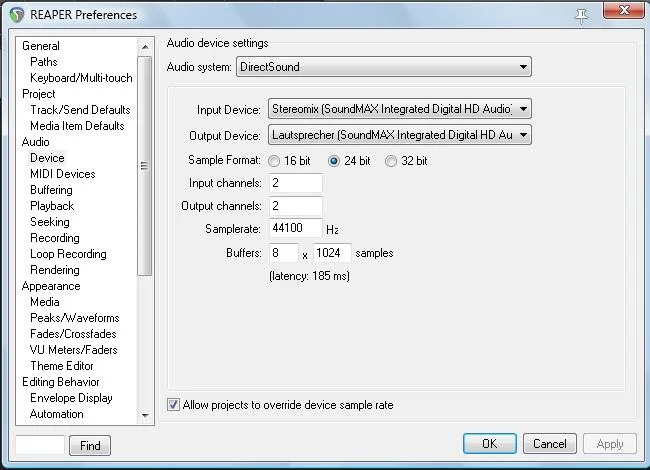The image size is (650, 470).
Task: Open Keyboard/Multi-touch preferences page
Action: (x=81, y=78)
